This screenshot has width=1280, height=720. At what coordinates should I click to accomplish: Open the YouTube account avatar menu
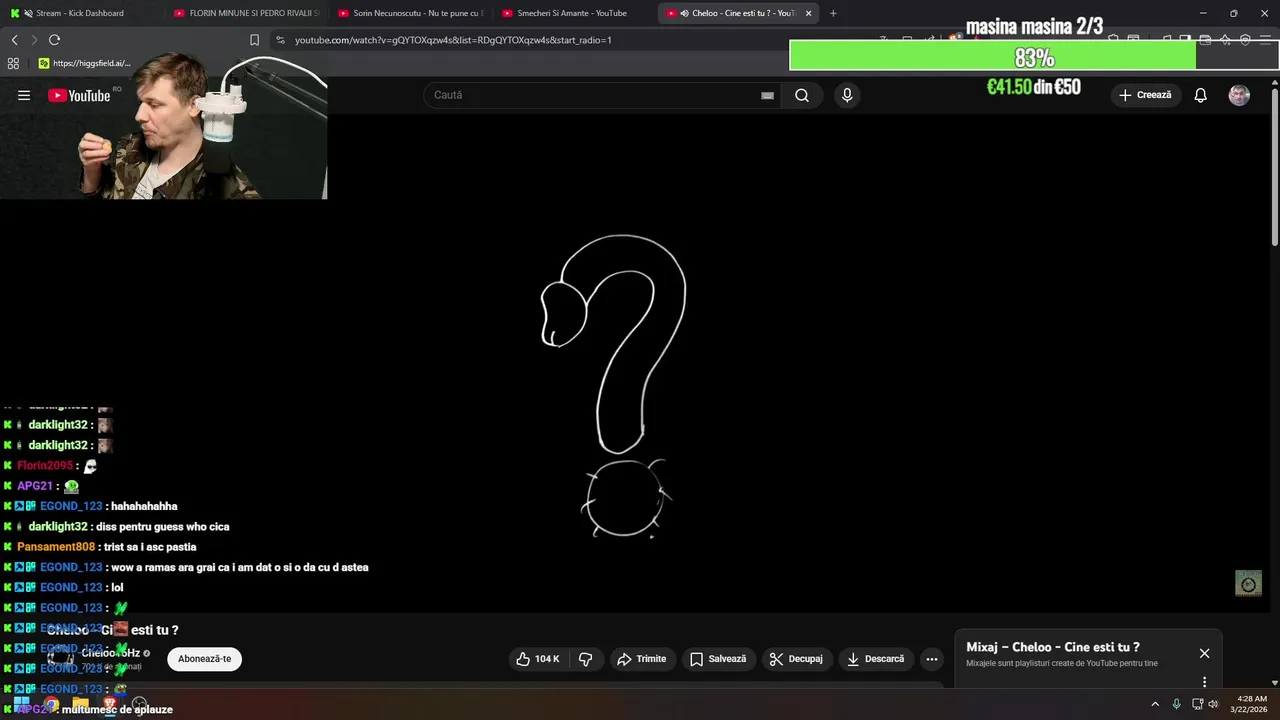pos(1239,95)
